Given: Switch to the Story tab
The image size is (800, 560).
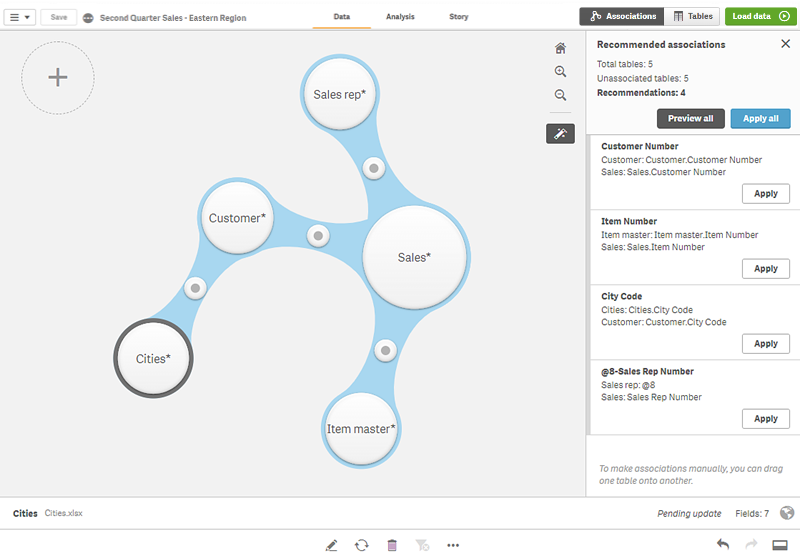Looking at the screenshot, I should 459,17.
